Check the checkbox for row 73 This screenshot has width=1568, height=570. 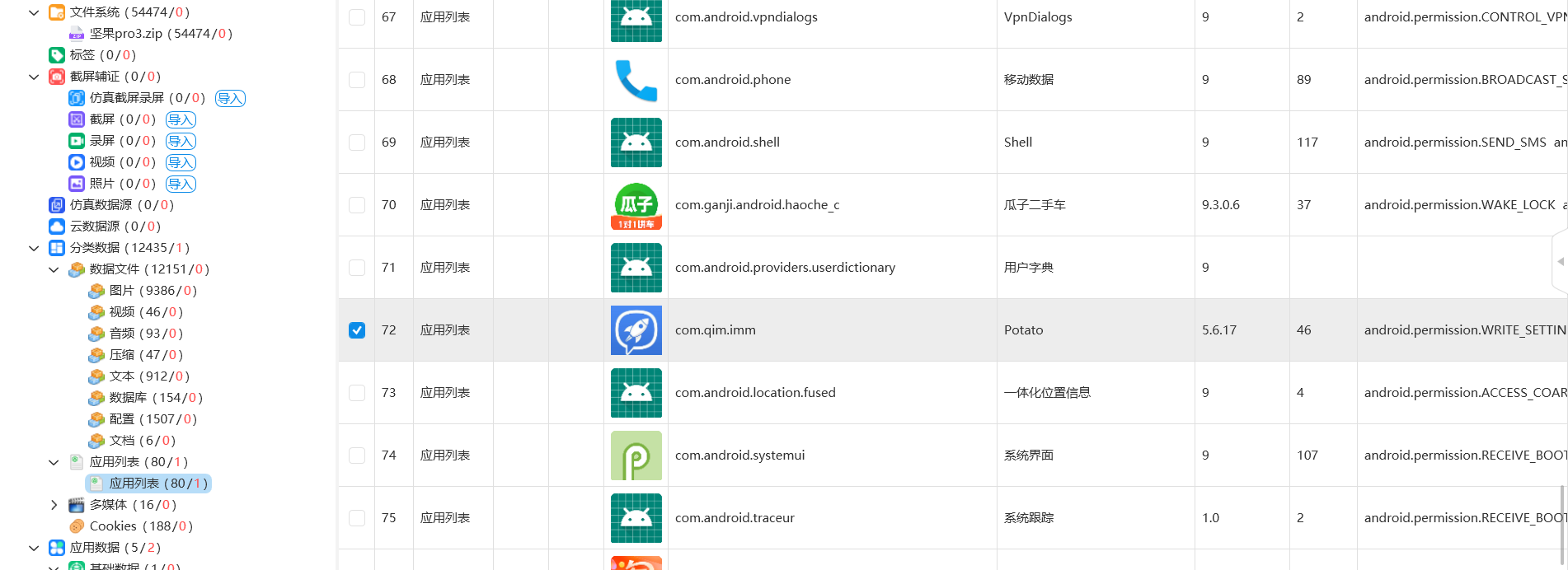click(x=357, y=393)
